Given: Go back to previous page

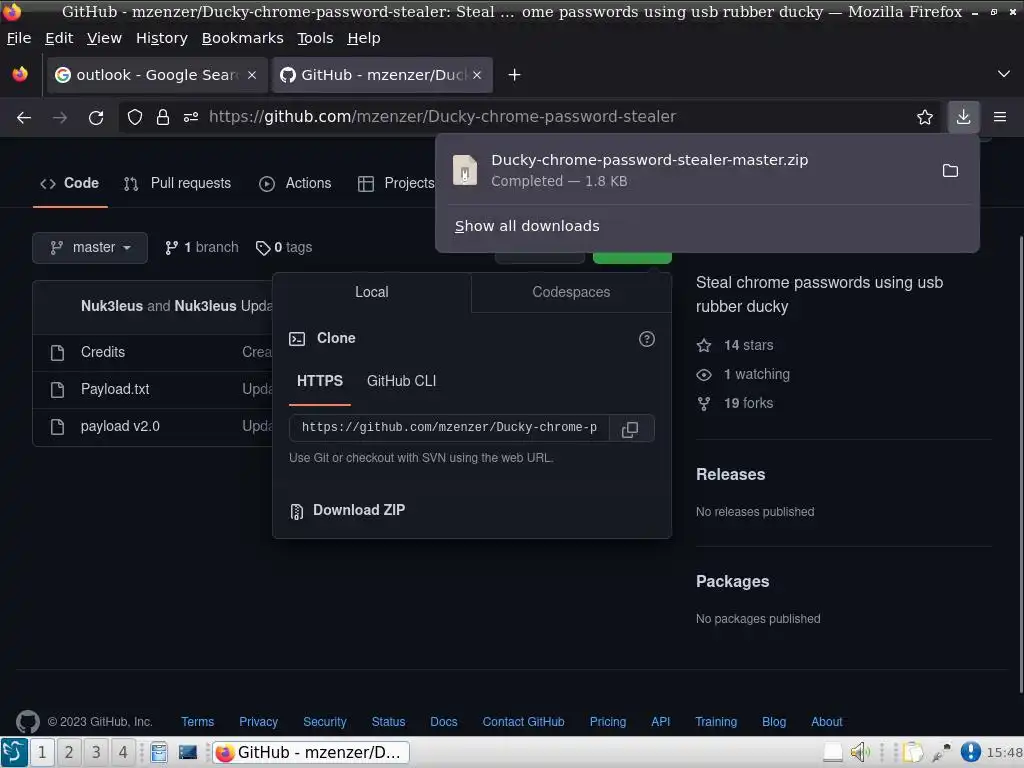Looking at the screenshot, I should [24, 118].
